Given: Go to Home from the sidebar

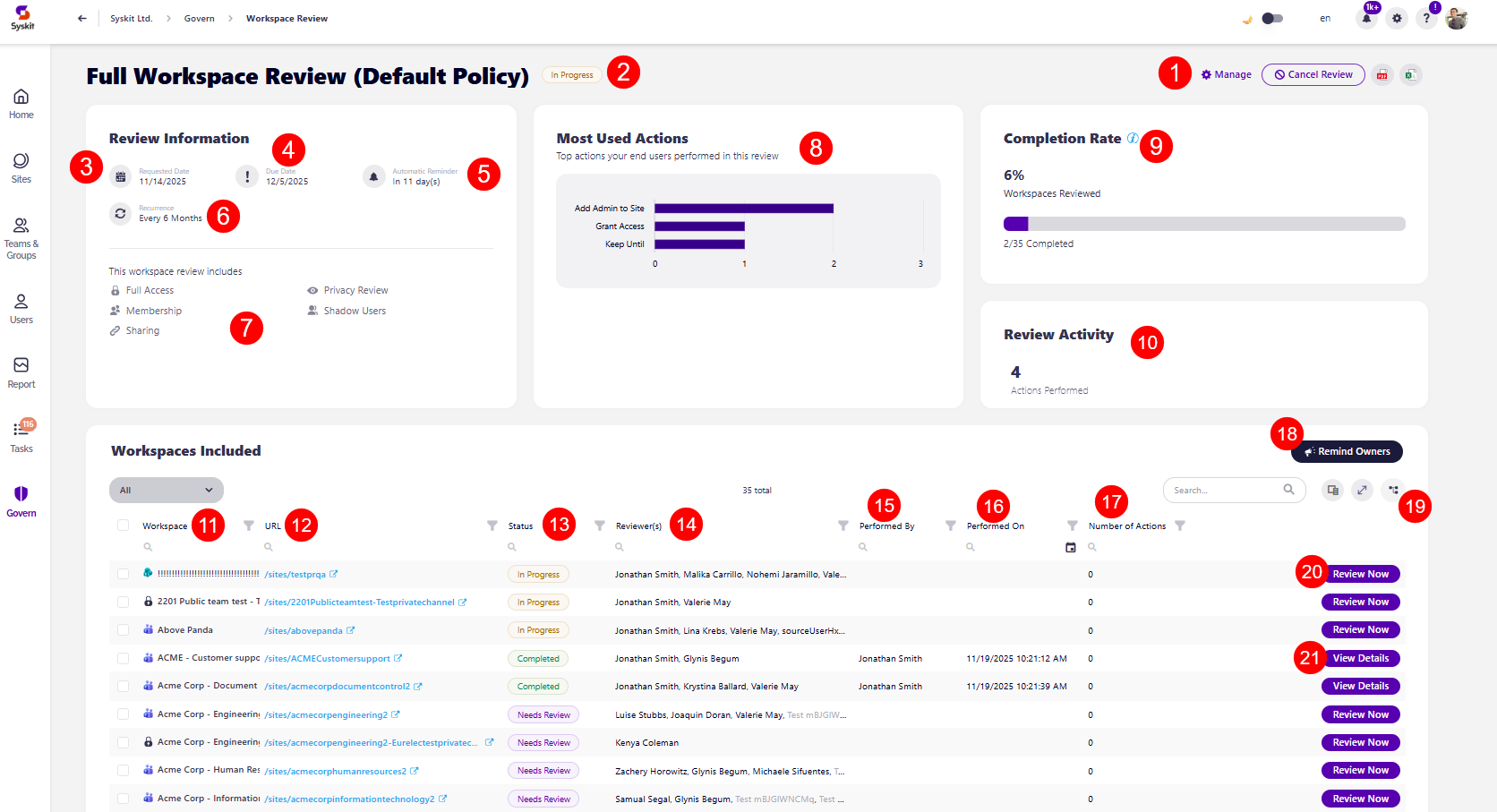Looking at the screenshot, I should [x=21, y=101].
